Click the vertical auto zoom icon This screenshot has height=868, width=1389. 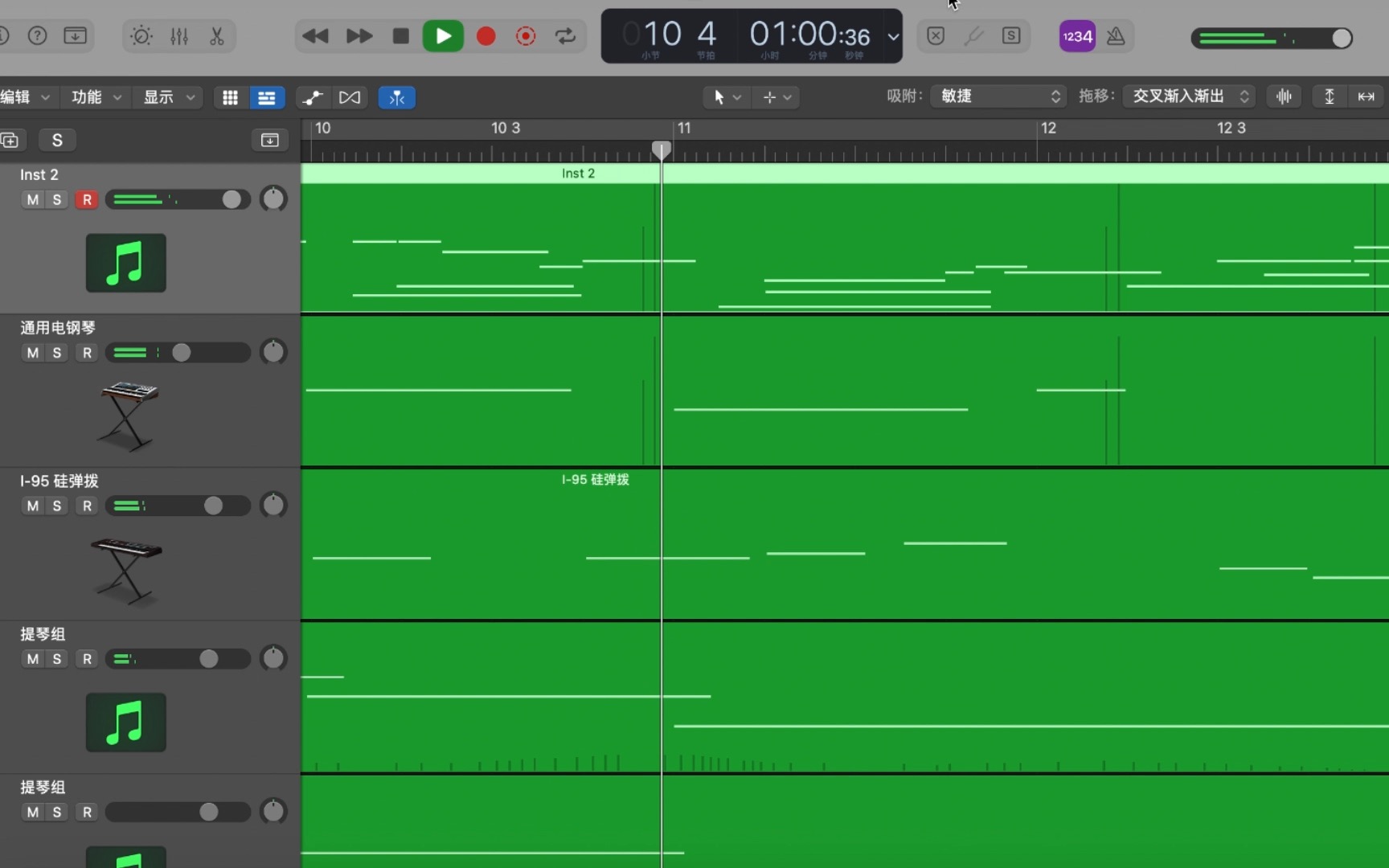click(1330, 96)
